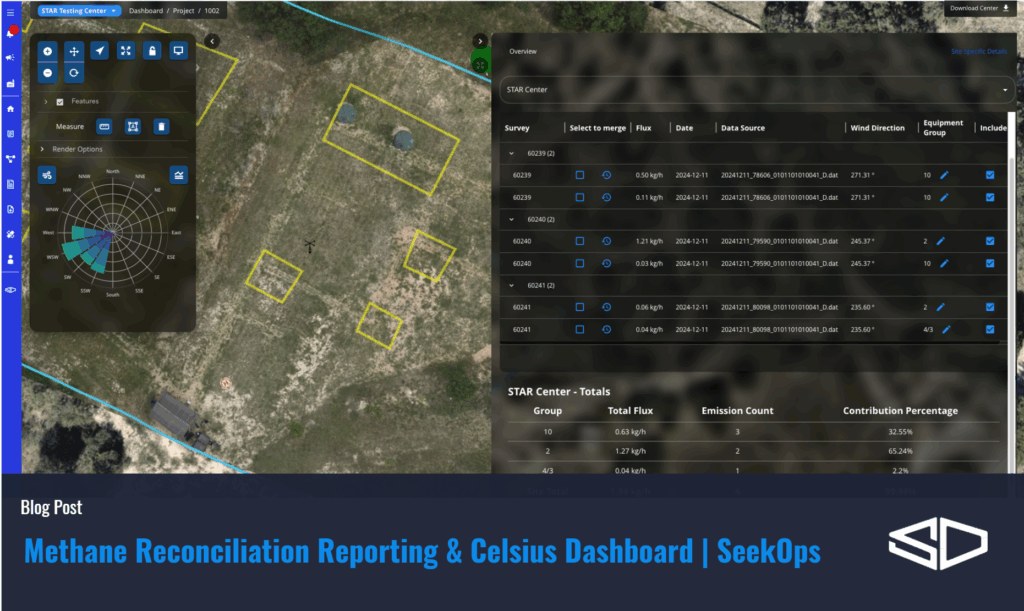Image resolution: width=1024 pixels, height=611 pixels.
Task: Check select-to-merge box for 0.11 kg/h row
Action: click(580, 197)
